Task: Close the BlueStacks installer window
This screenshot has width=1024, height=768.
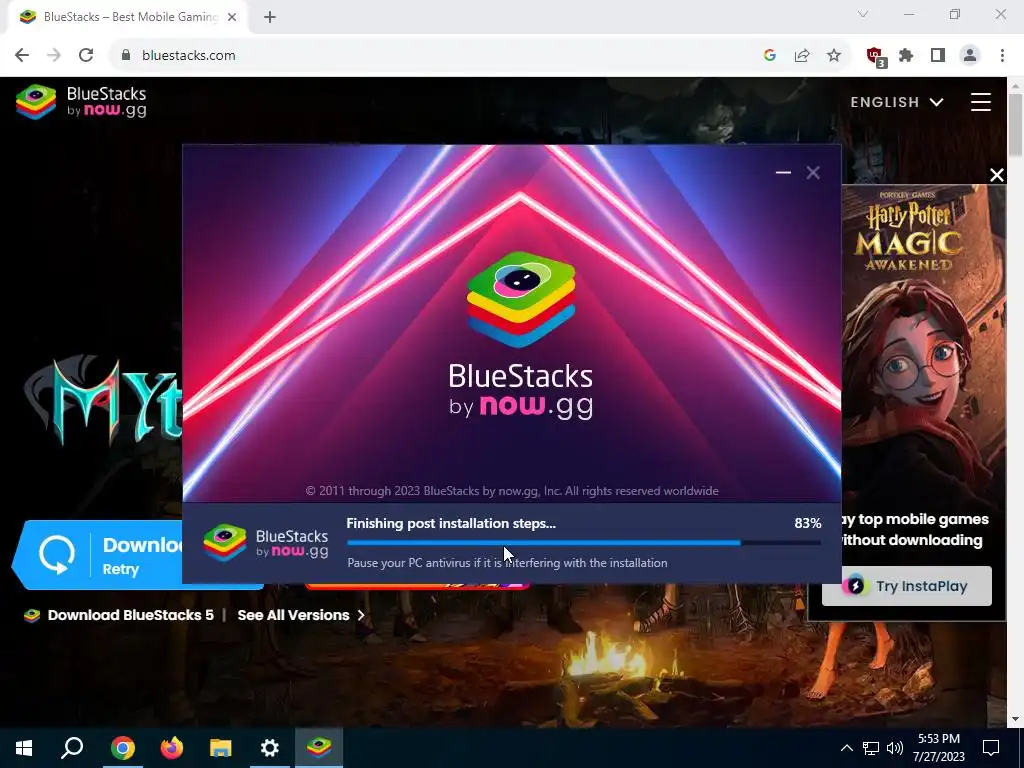Action: pos(812,172)
